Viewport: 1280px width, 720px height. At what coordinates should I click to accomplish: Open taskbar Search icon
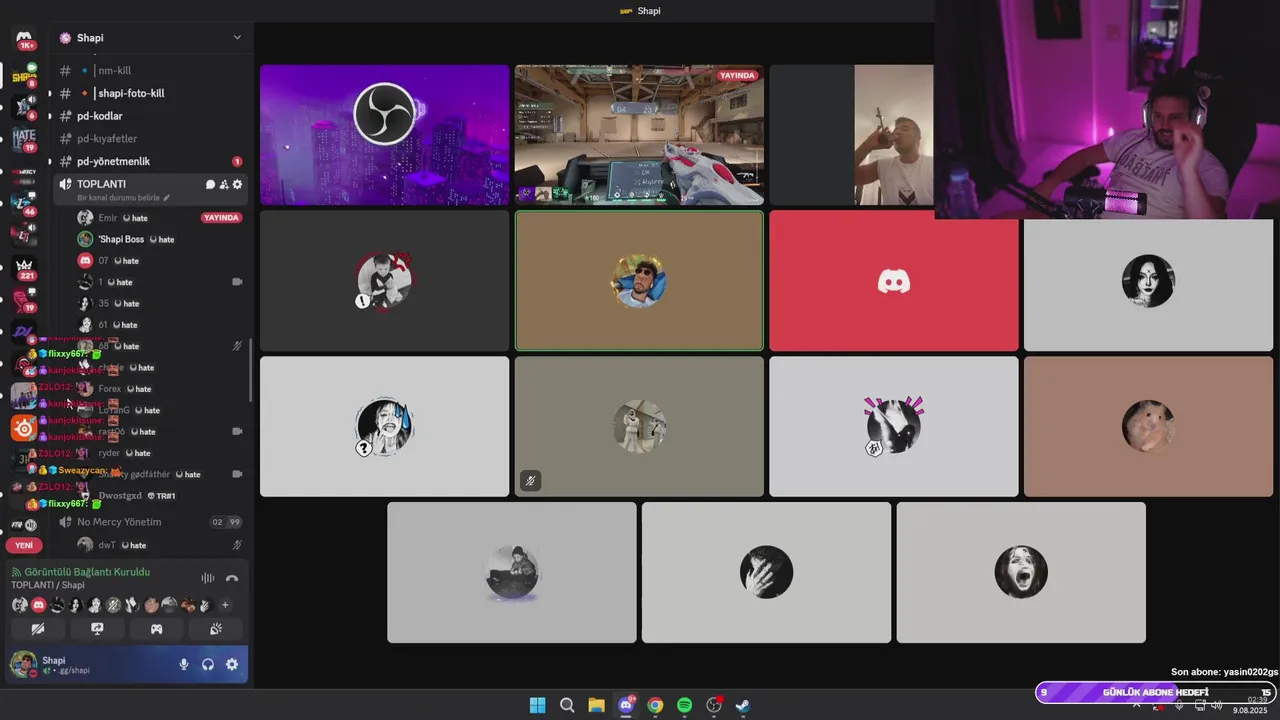pyautogui.click(x=567, y=705)
